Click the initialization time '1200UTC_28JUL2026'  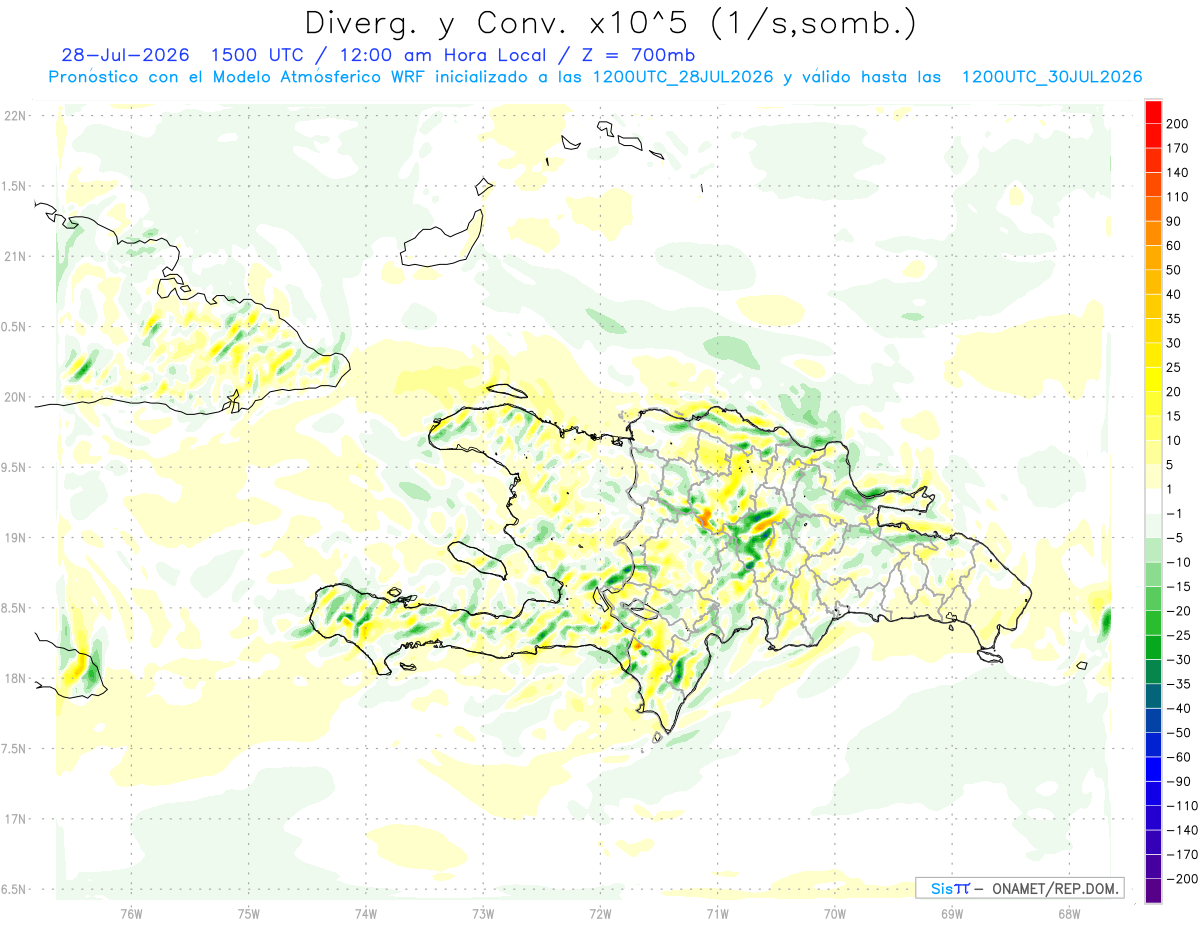[683, 77]
